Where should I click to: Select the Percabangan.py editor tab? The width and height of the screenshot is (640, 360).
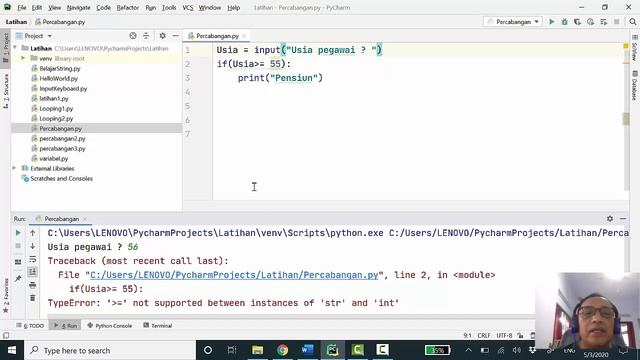pyautogui.click(x=217, y=36)
